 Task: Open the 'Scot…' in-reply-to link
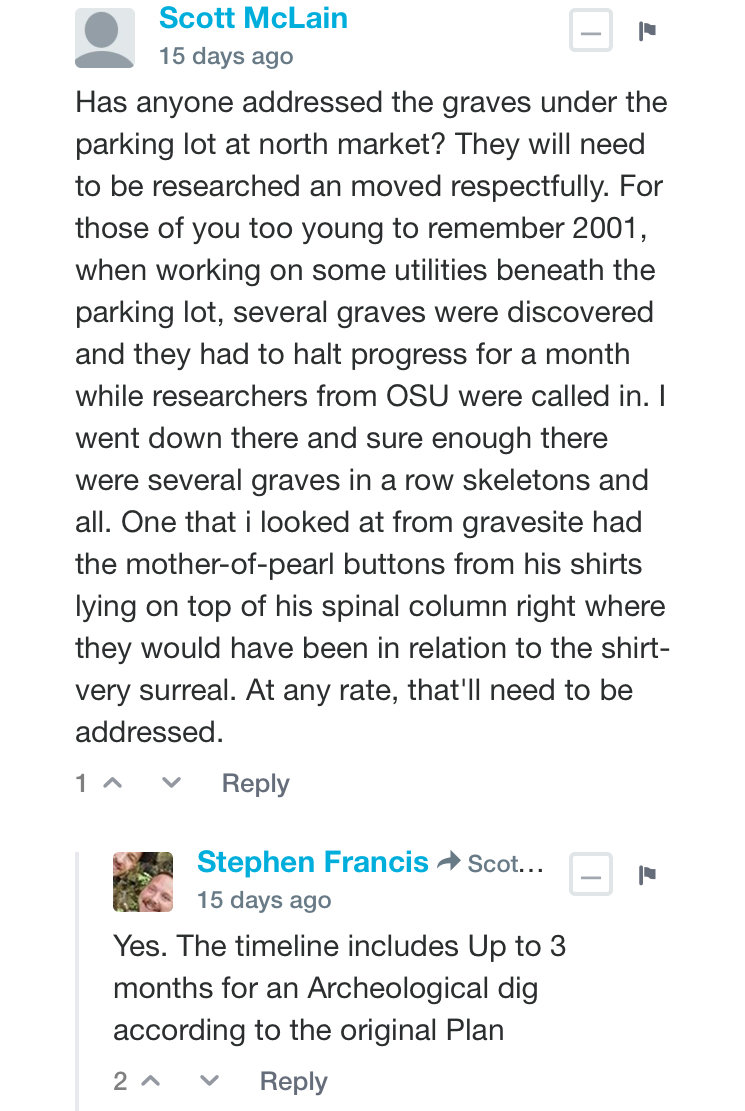point(505,864)
